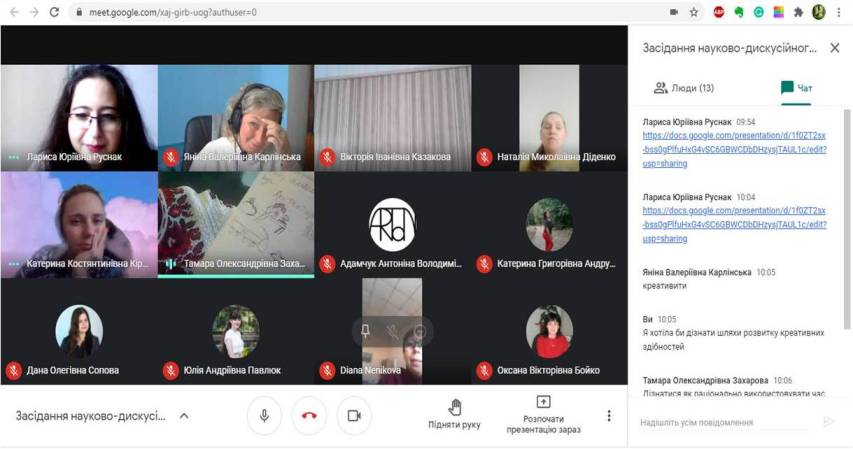Click muted mic icon of Катерина Григорівна
Image resolution: width=853 pixels, height=449 pixels.
[484, 264]
